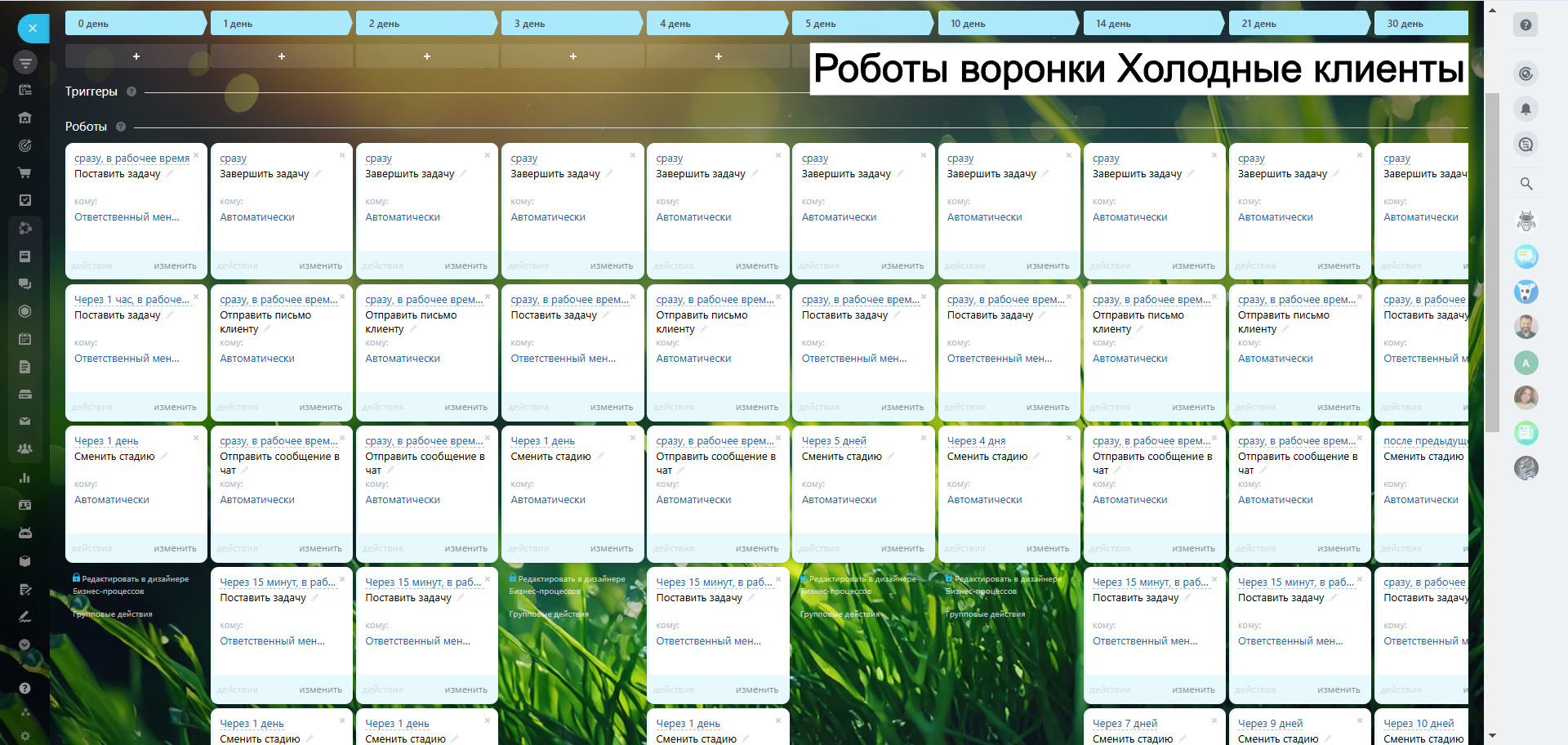Select the '14 день' stage header
The width and height of the screenshot is (1568, 745).
1151,24
